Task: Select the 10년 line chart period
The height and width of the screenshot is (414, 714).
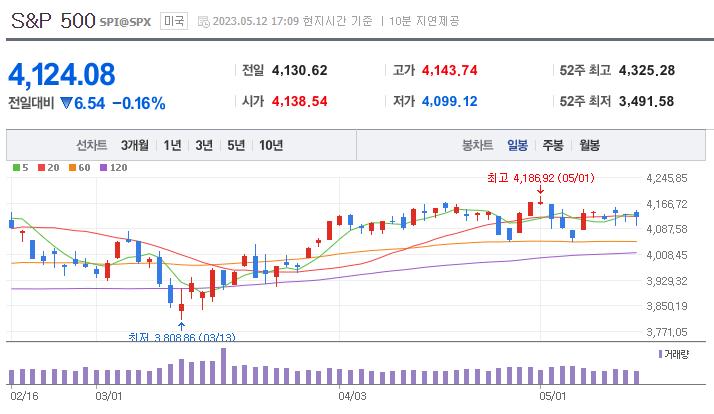Action: [271, 145]
